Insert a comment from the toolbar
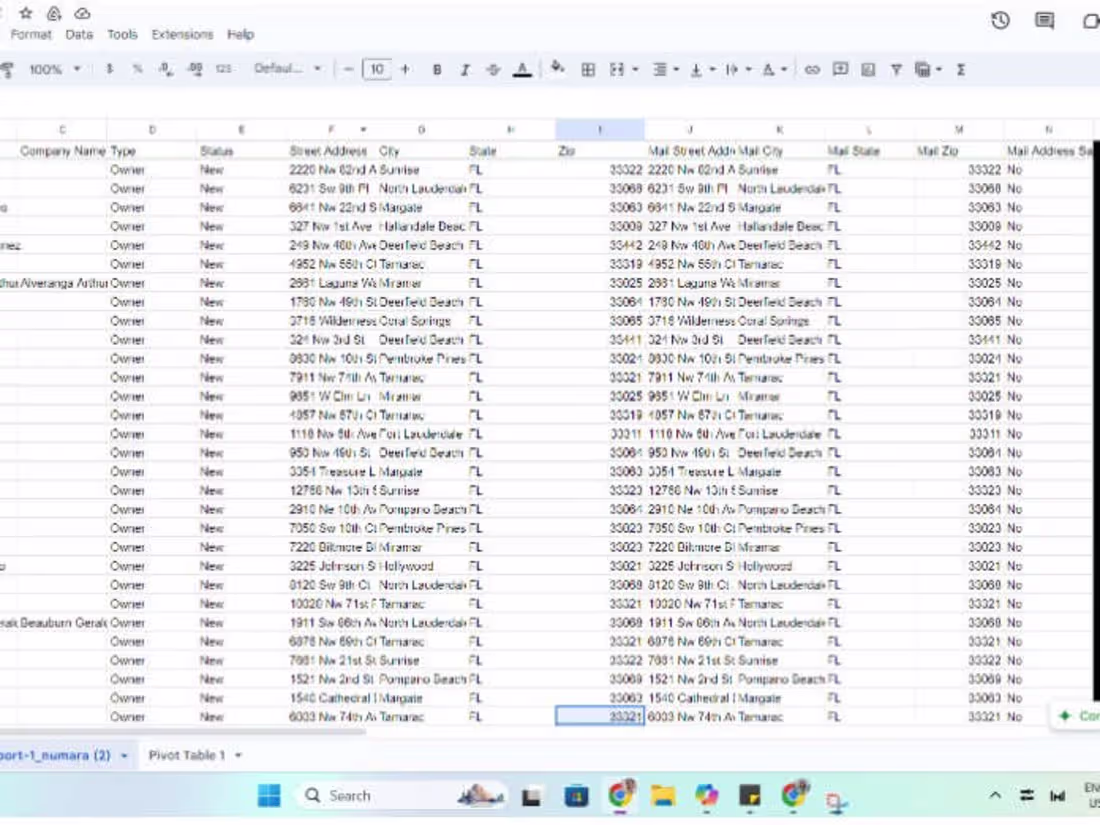This screenshot has height=825, width=1100. point(840,69)
